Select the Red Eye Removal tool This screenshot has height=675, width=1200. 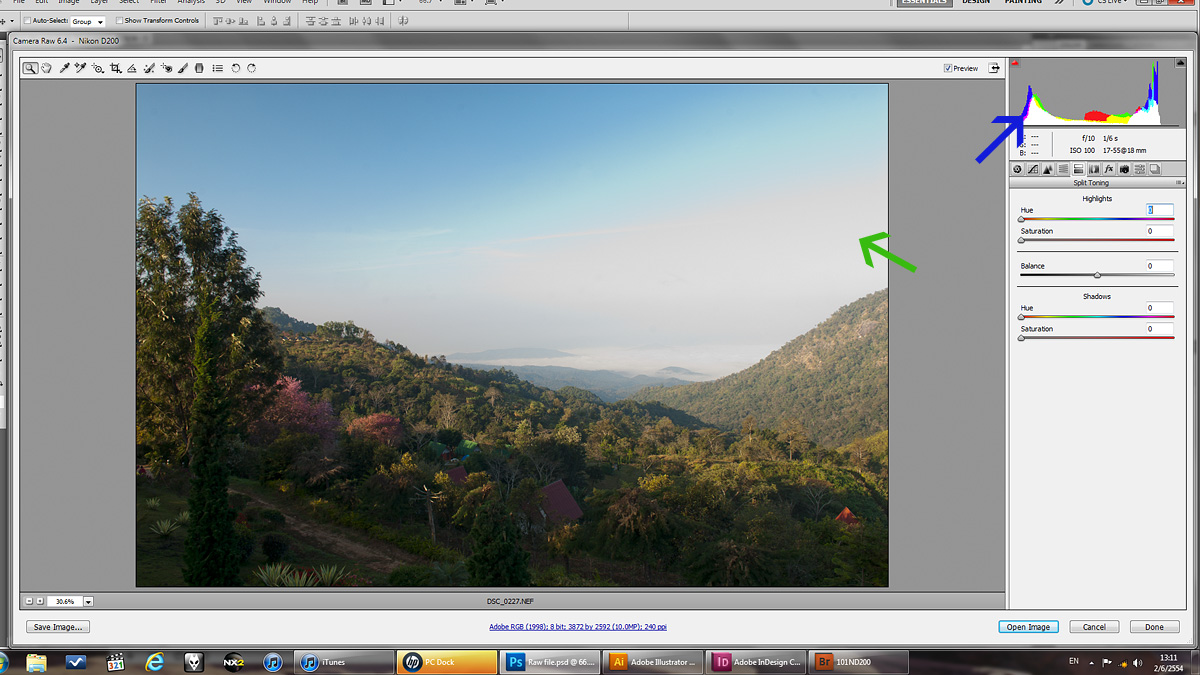point(167,68)
